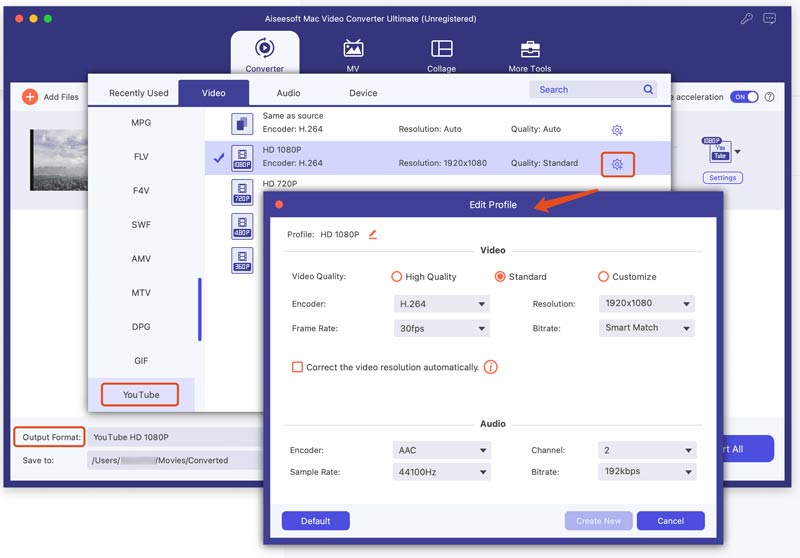Open the Frame Rate 30fps dropdown

pyautogui.click(x=441, y=328)
